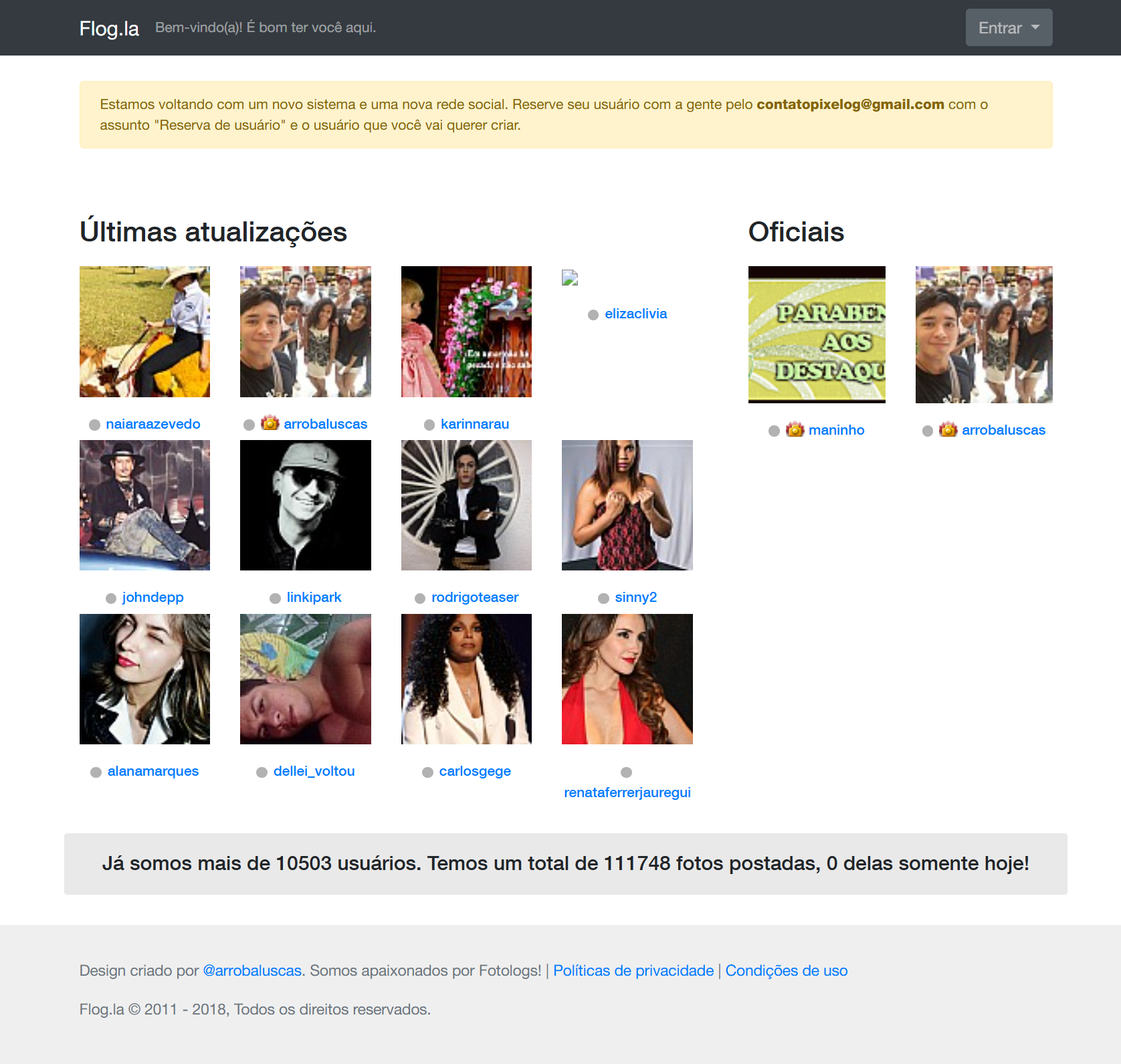The height and width of the screenshot is (1064, 1121).
Task: Open the sinny2 profile thumbnail photo
Action: point(627,505)
